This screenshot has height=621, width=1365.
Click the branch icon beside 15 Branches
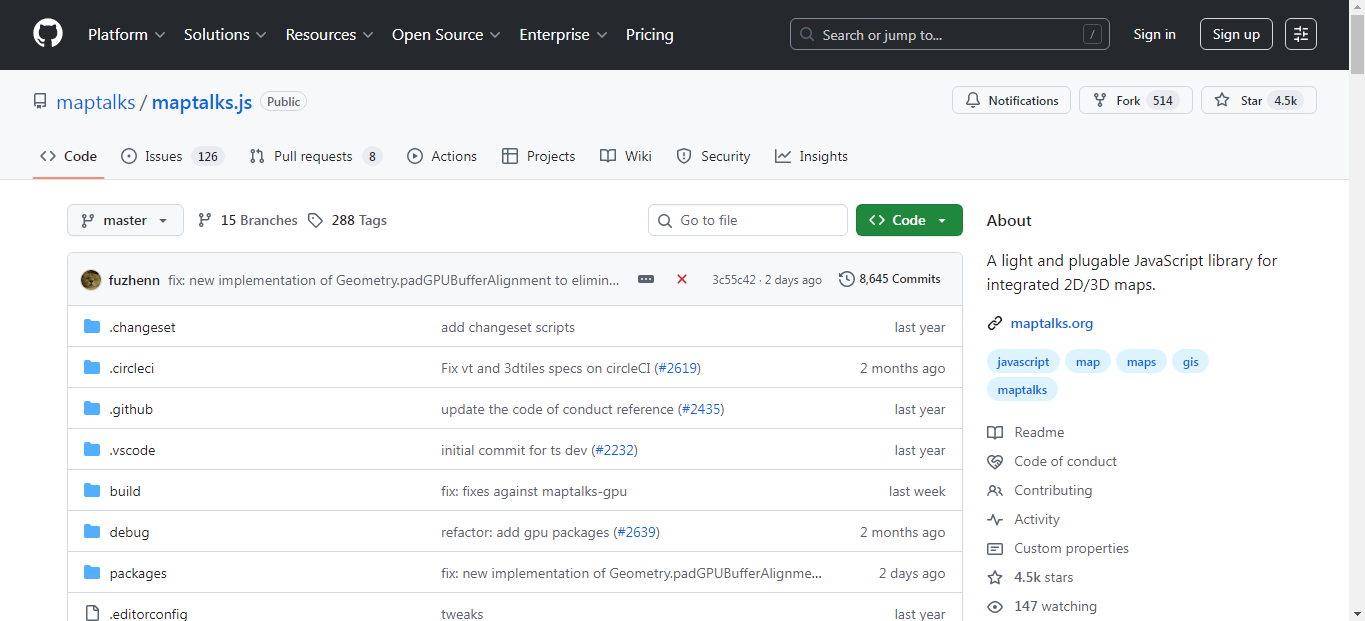click(x=205, y=220)
